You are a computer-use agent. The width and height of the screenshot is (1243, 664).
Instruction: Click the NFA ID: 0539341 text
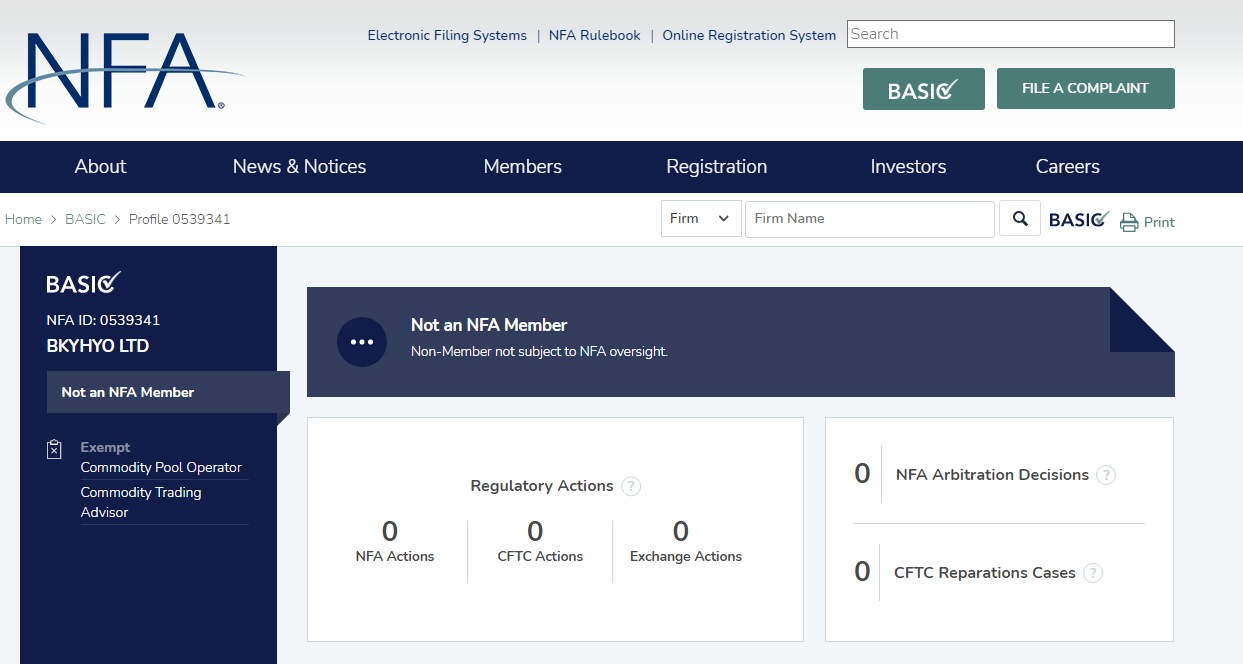pyautogui.click(x=103, y=321)
